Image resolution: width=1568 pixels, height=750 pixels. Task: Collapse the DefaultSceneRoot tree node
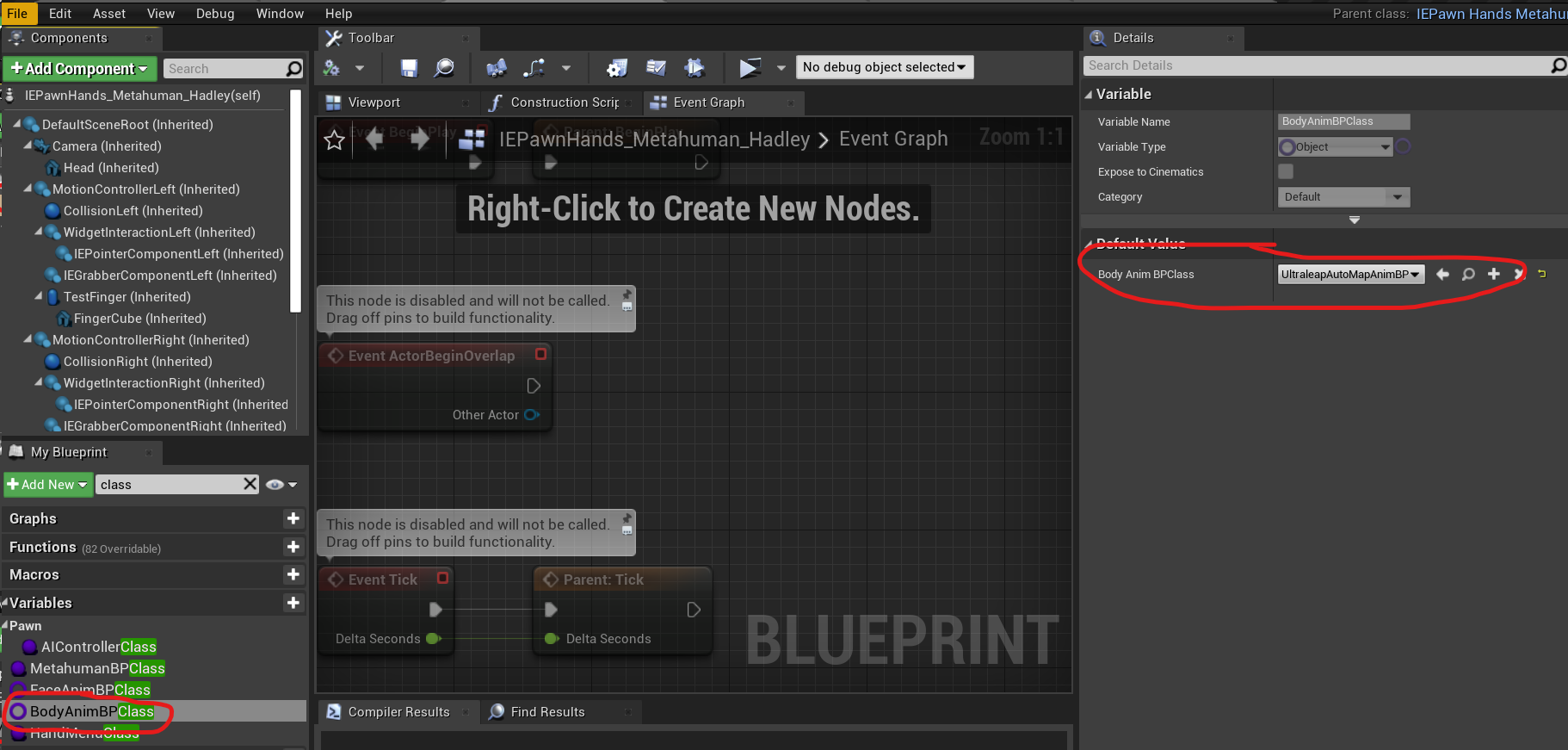pos(17,124)
